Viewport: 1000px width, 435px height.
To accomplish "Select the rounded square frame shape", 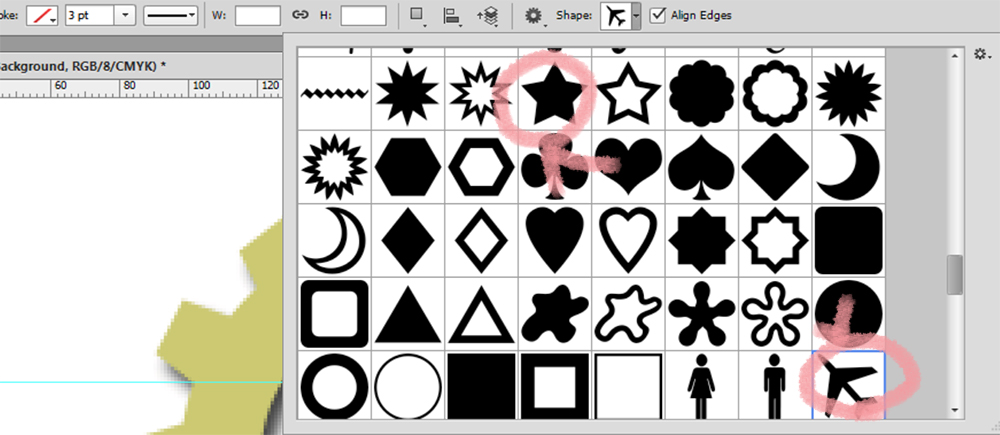I will coord(335,314).
